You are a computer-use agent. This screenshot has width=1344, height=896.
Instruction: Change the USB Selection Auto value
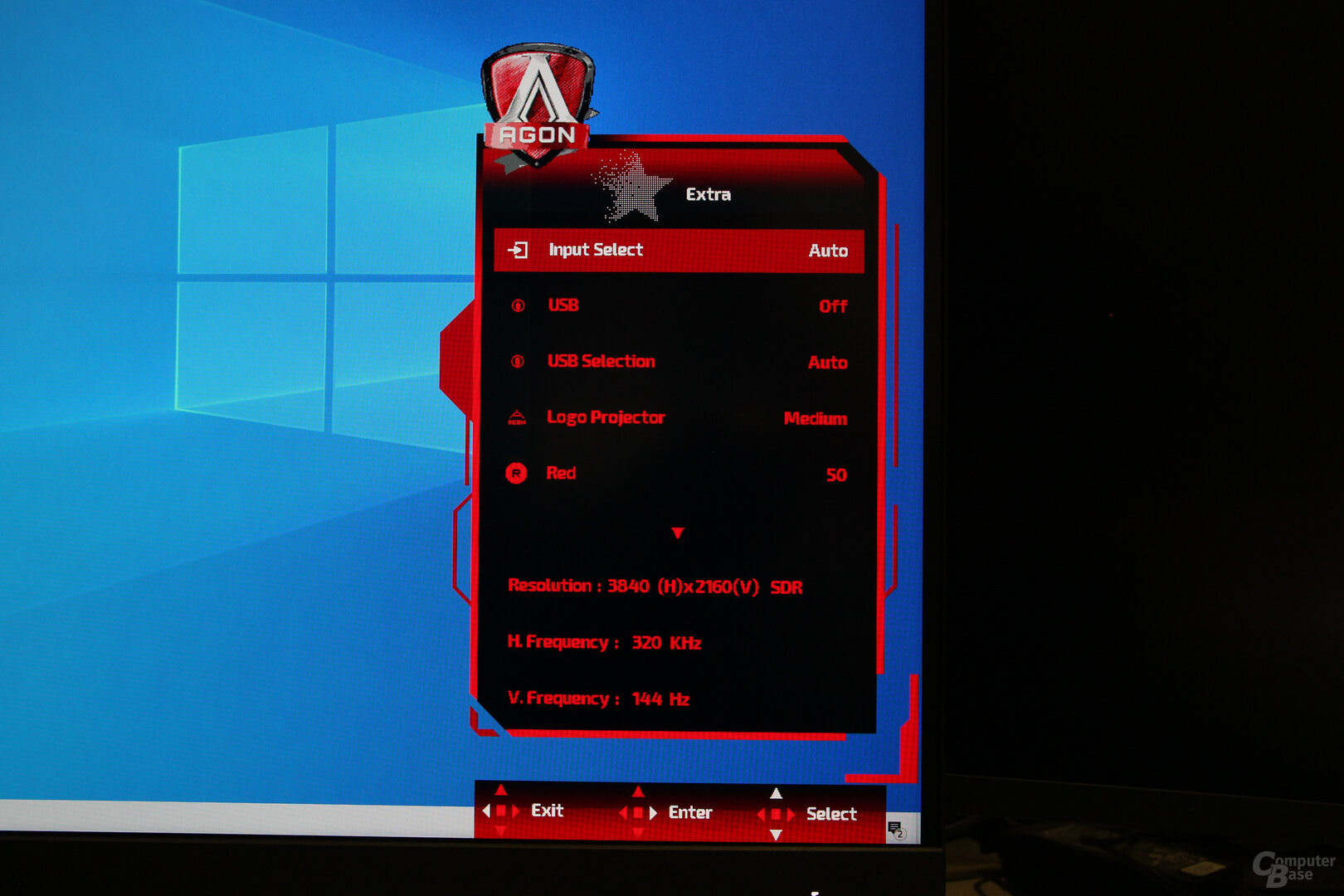[x=827, y=363]
